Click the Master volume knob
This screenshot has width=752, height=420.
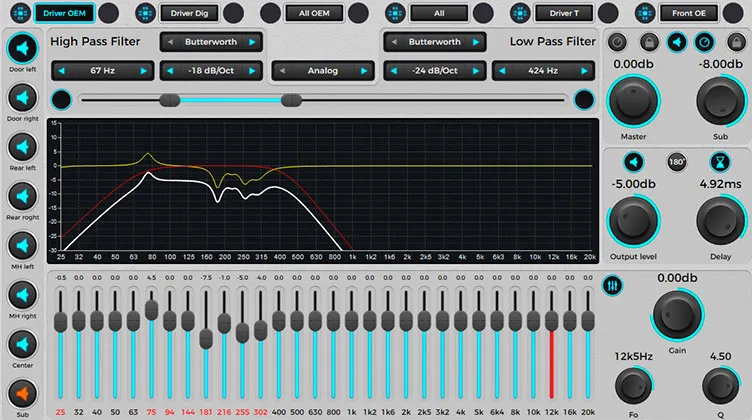click(633, 101)
